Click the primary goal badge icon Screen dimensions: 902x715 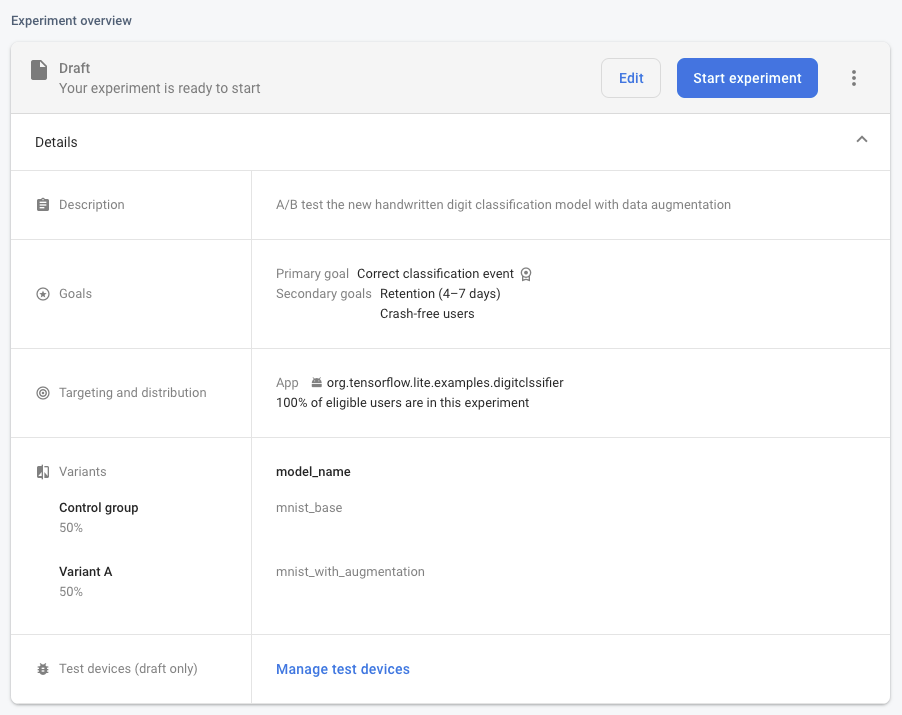point(526,274)
